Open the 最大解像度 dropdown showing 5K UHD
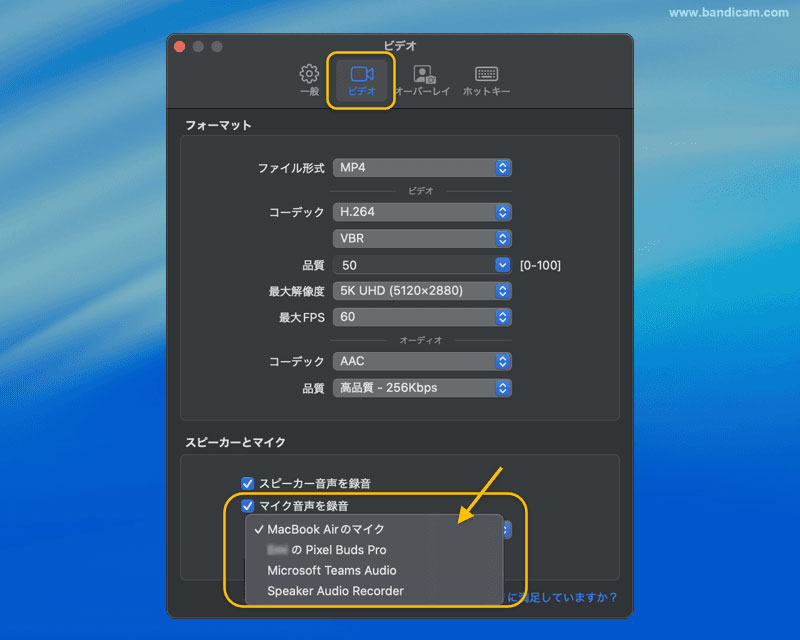This screenshot has width=800, height=640. 422,290
